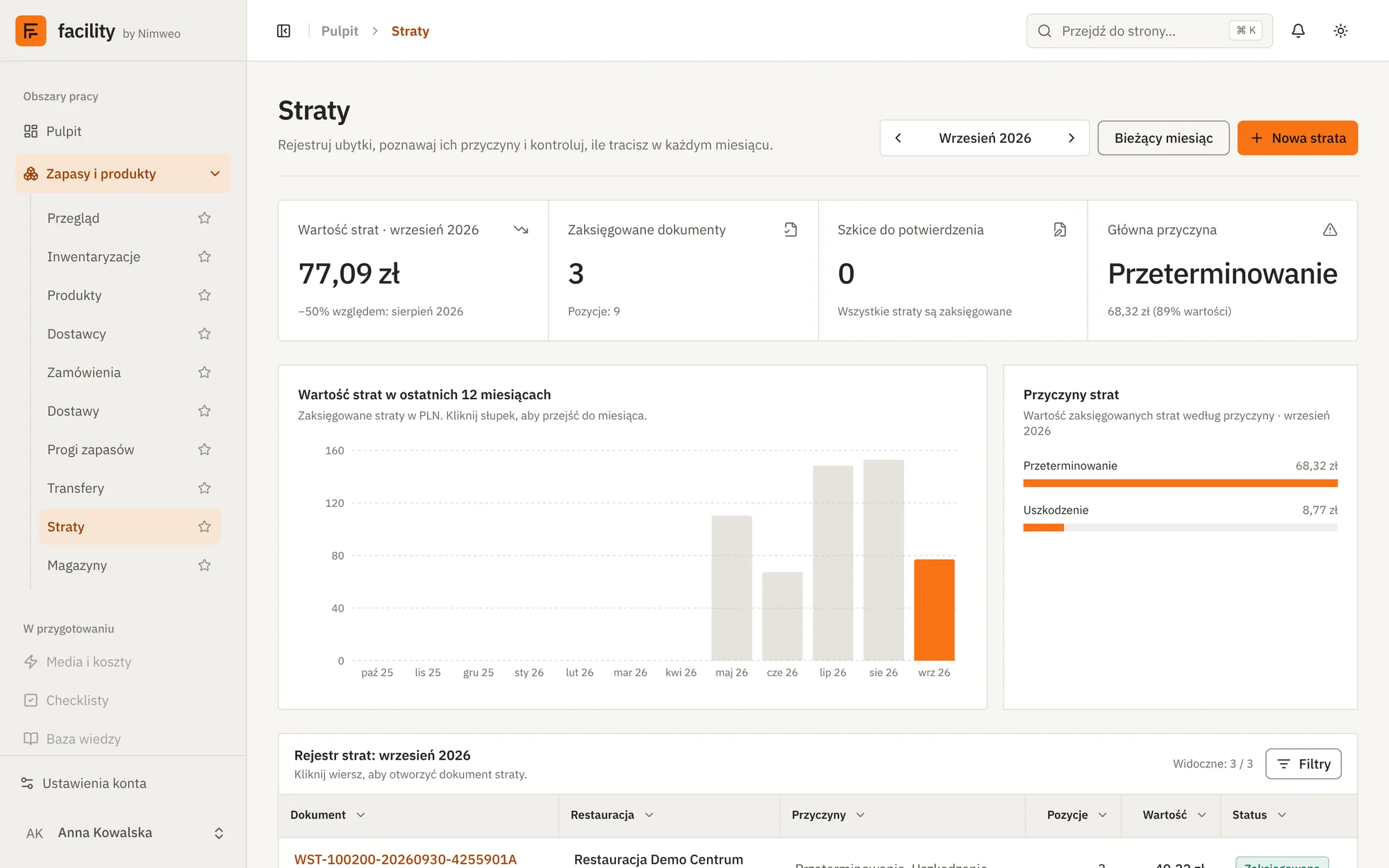Open Status column menu
Viewport: 1389px width, 868px height.
1282,815
